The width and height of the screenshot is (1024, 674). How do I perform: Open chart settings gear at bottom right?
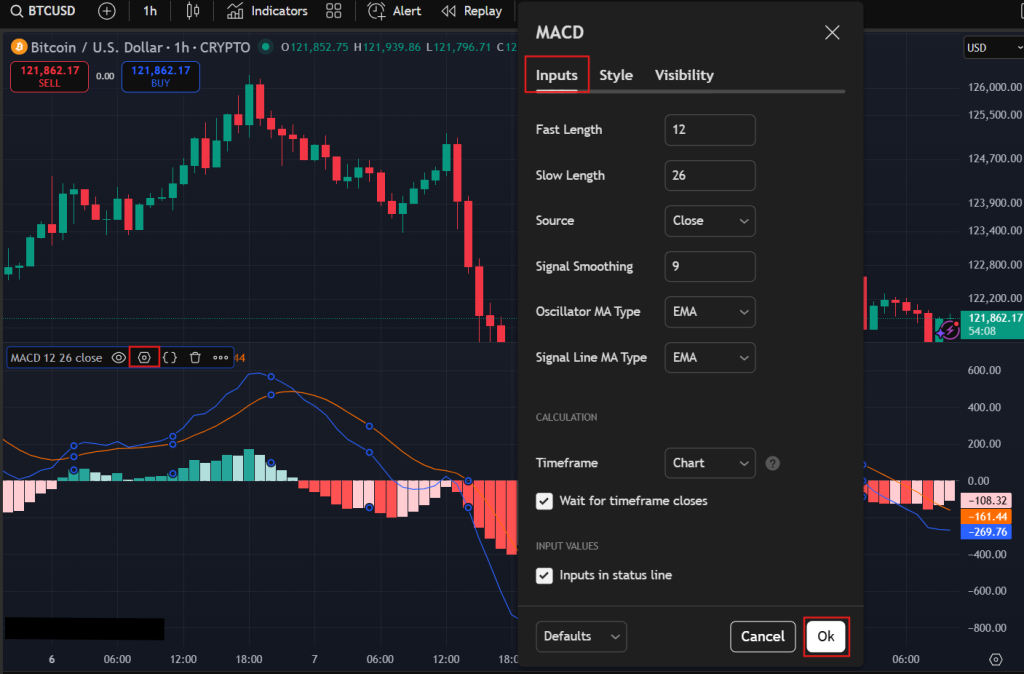[995, 660]
